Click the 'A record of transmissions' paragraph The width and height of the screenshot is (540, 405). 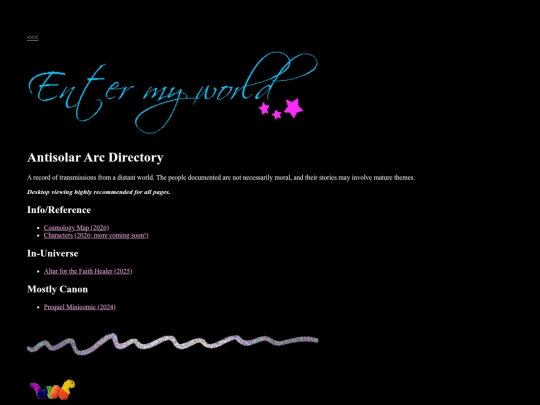[x=221, y=178]
